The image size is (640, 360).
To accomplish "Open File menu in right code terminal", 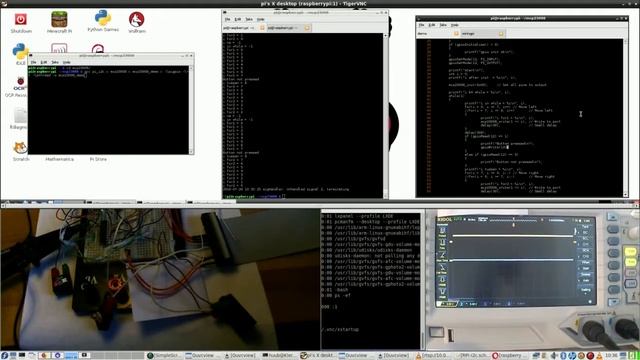I will point(421,25).
